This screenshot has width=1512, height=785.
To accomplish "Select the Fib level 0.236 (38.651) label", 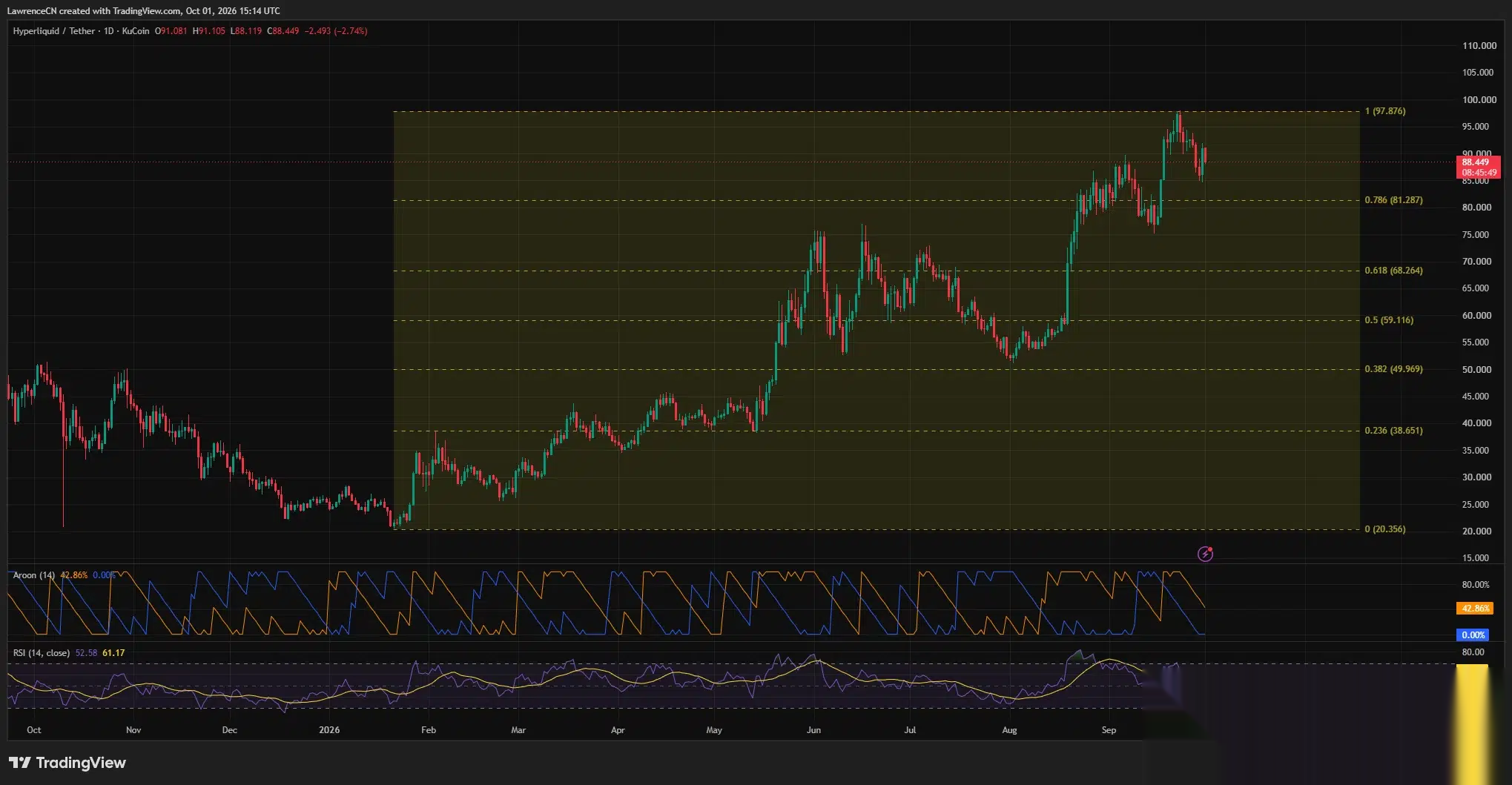I will tap(1393, 431).
